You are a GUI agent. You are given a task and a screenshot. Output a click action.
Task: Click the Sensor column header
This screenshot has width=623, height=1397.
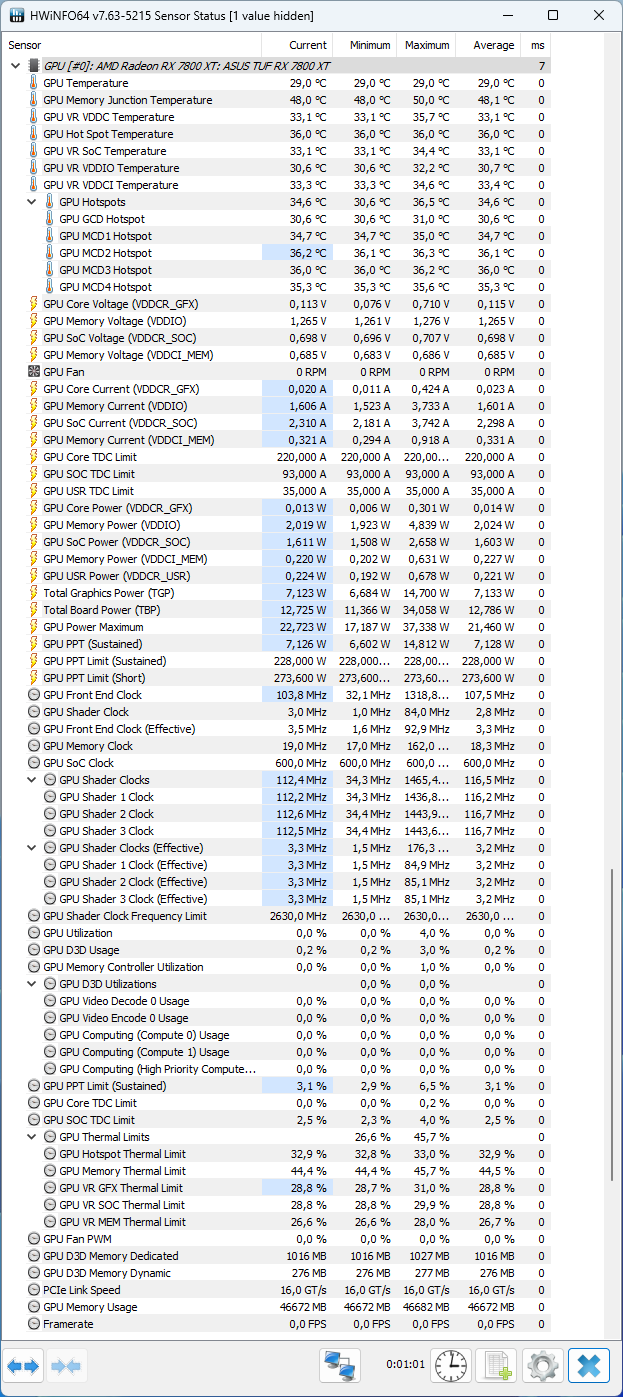(x=132, y=45)
